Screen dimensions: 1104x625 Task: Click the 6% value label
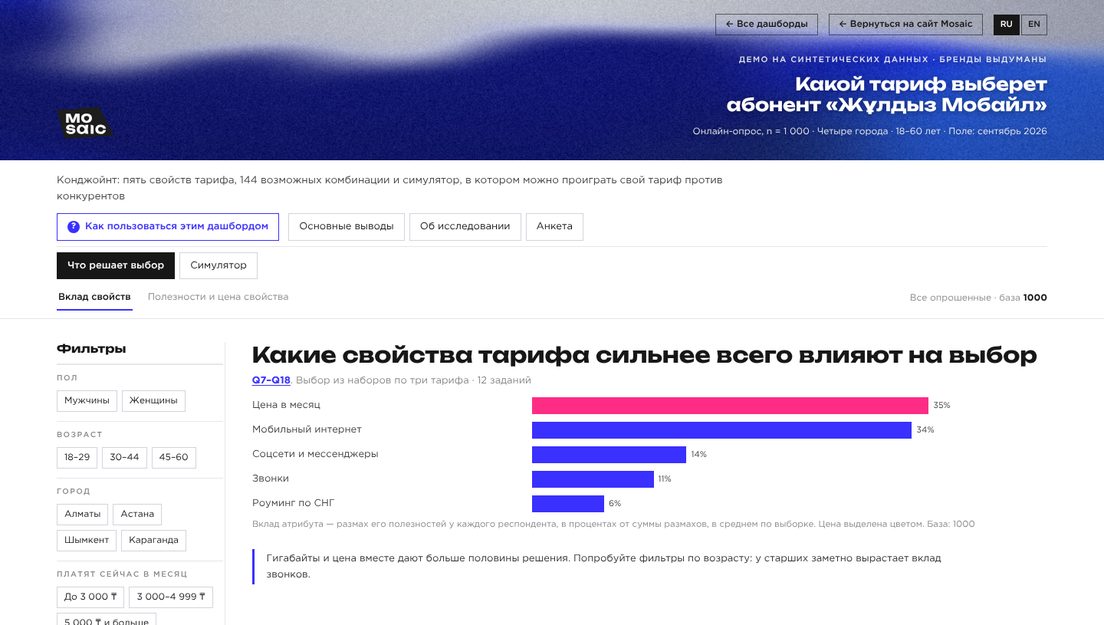[615, 504]
